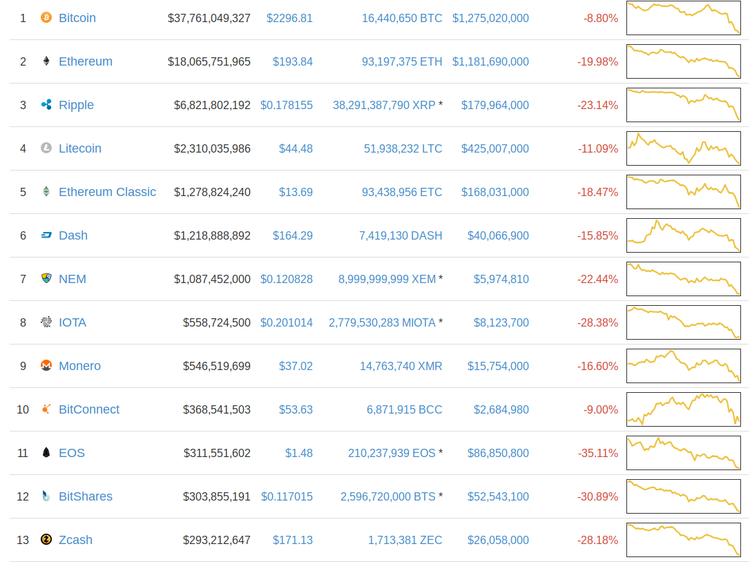The height and width of the screenshot is (562, 750).
Task: Click BitShares supply 2,596,720,000 BTS
Action: [388, 497]
